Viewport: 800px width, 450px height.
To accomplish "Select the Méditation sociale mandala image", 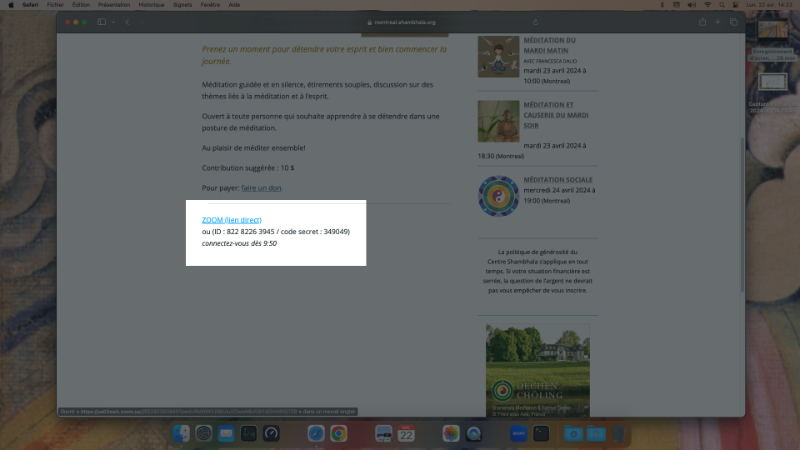I will 497,196.
